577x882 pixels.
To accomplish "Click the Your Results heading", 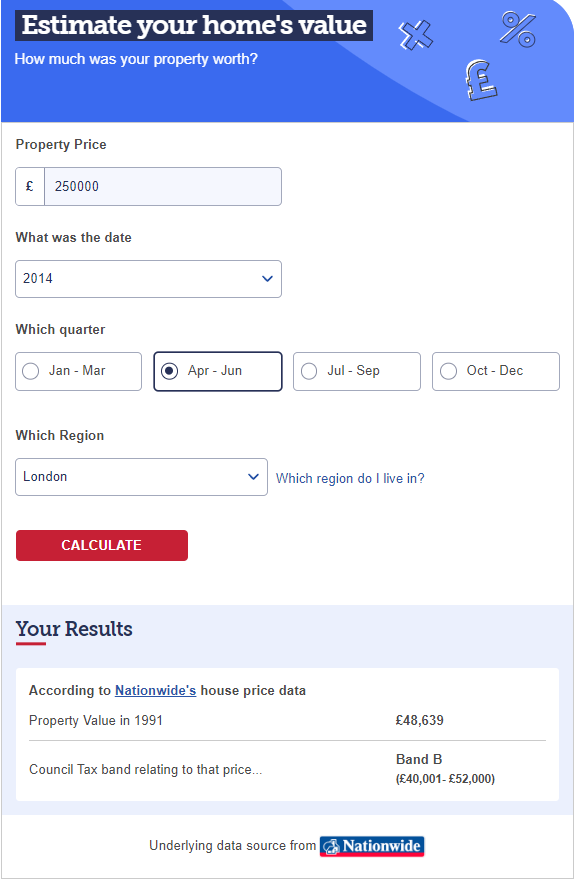I will [74, 629].
